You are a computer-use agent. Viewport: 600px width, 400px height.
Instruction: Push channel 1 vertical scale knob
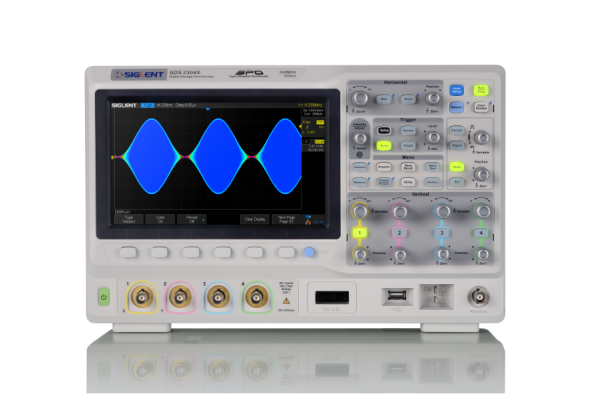[360, 211]
